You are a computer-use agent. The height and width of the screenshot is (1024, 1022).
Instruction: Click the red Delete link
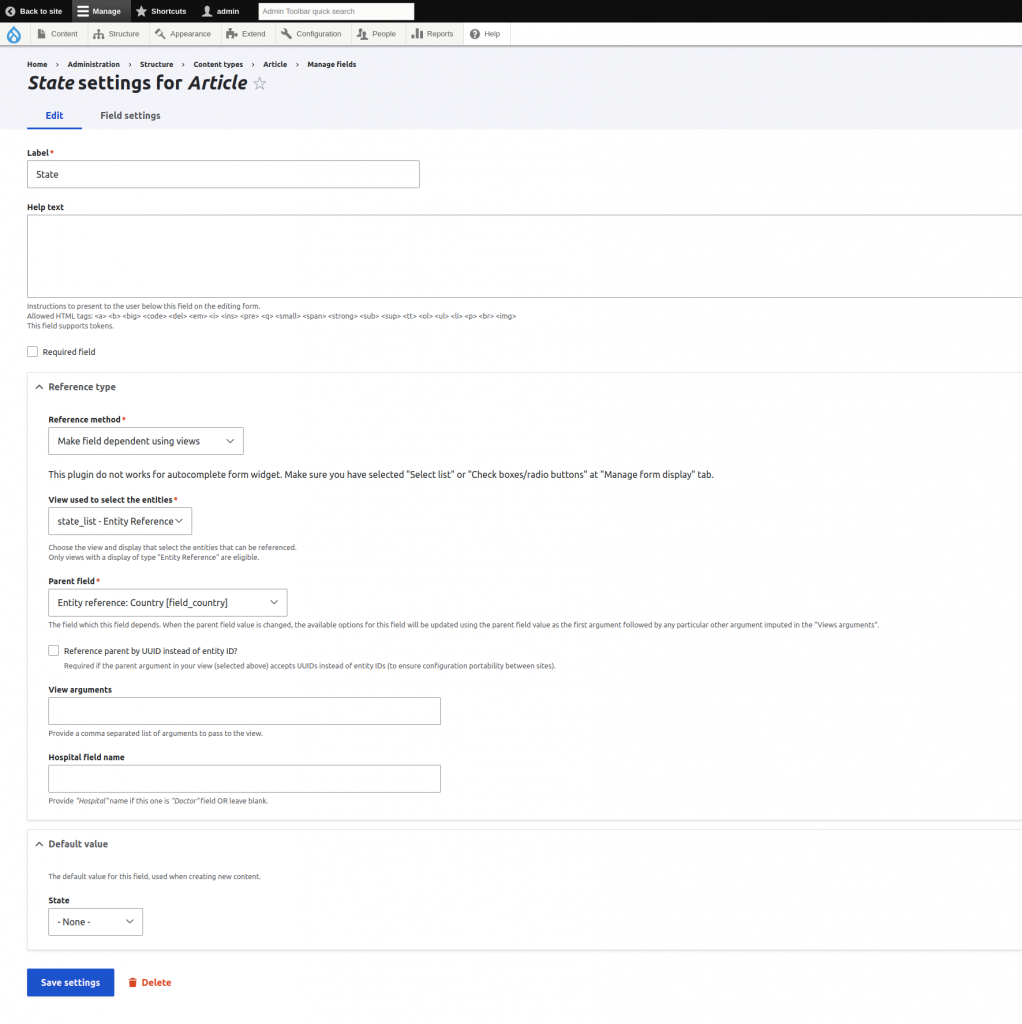pos(150,982)
